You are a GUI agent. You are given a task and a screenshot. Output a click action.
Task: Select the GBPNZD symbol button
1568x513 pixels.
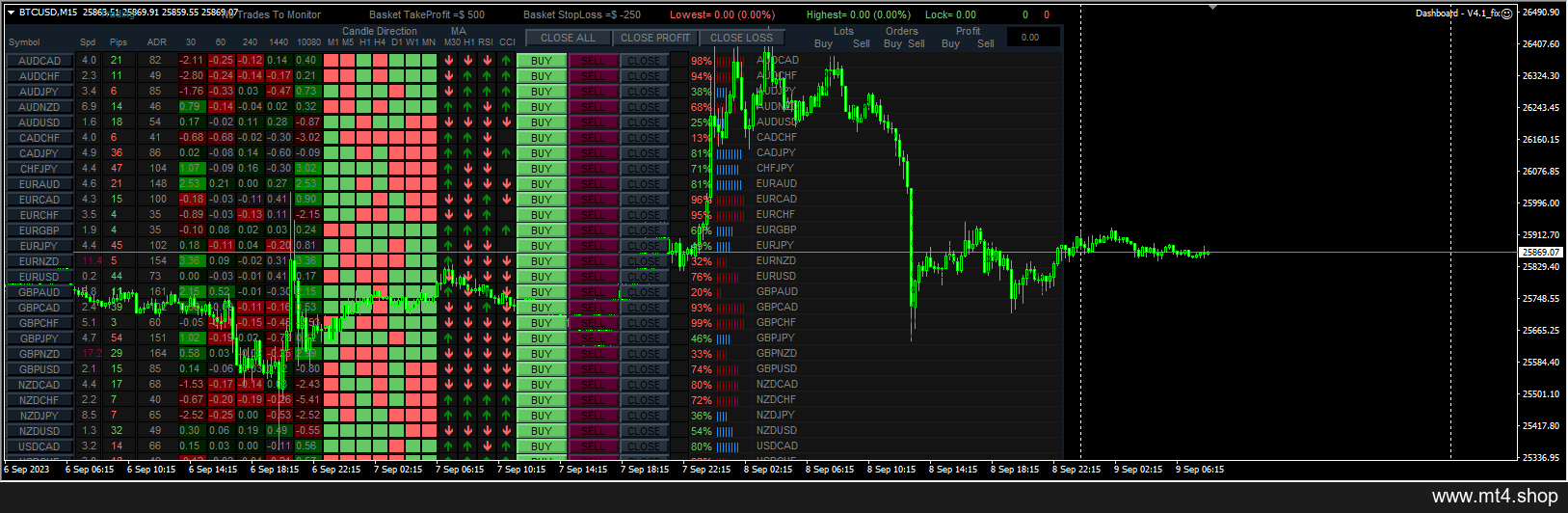pyautogui.click(x=40, y=354)
